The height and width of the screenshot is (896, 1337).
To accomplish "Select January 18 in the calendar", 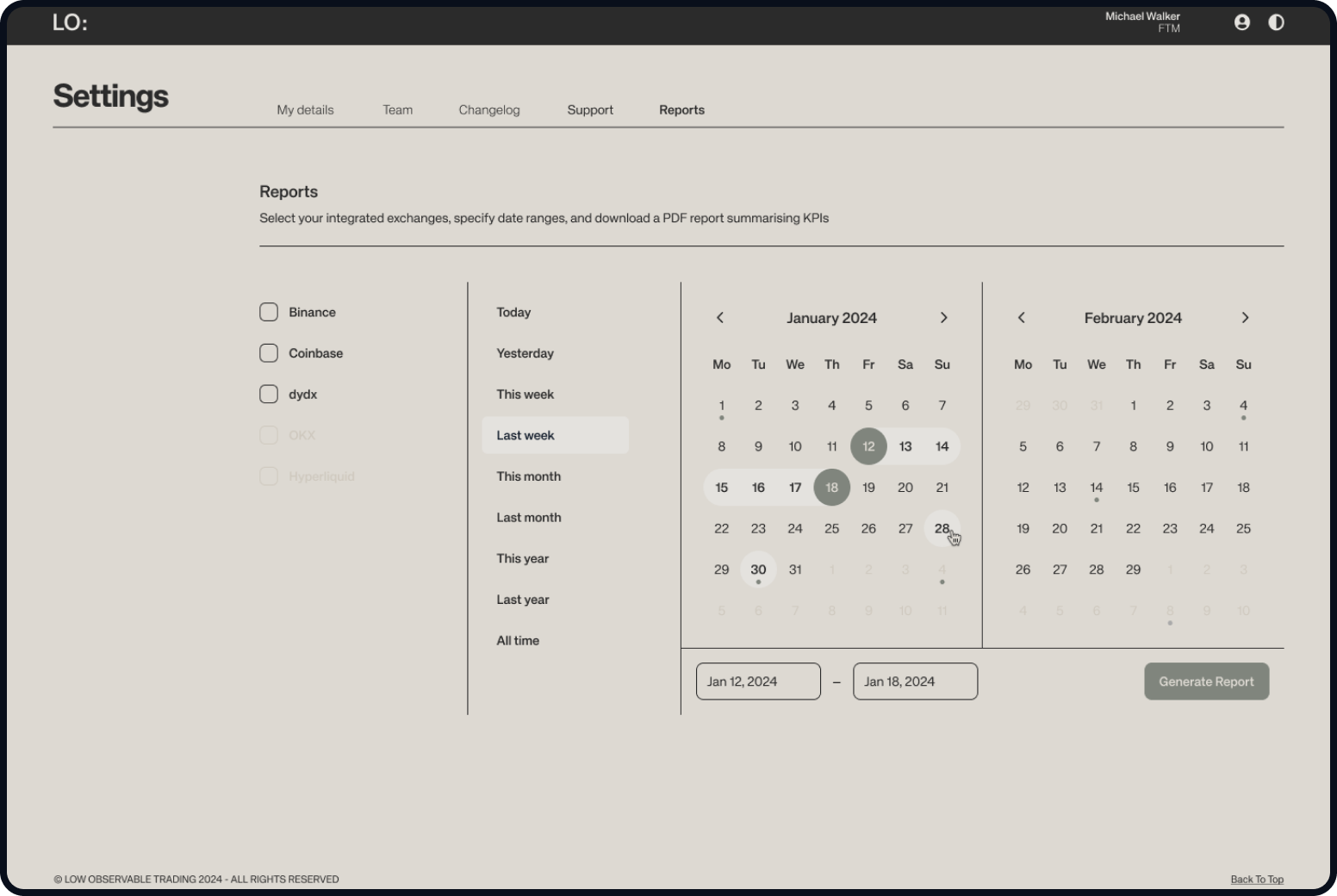I will (831, 488).
